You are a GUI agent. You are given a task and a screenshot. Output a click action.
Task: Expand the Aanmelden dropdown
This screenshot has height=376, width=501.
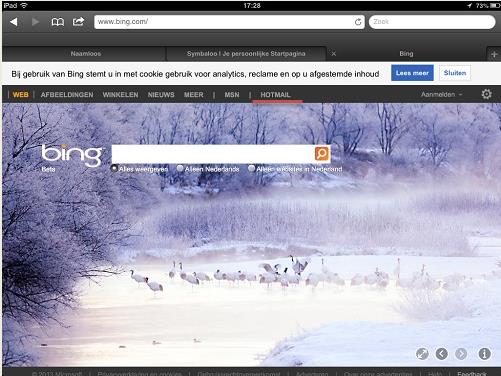(x=441, y=95)
